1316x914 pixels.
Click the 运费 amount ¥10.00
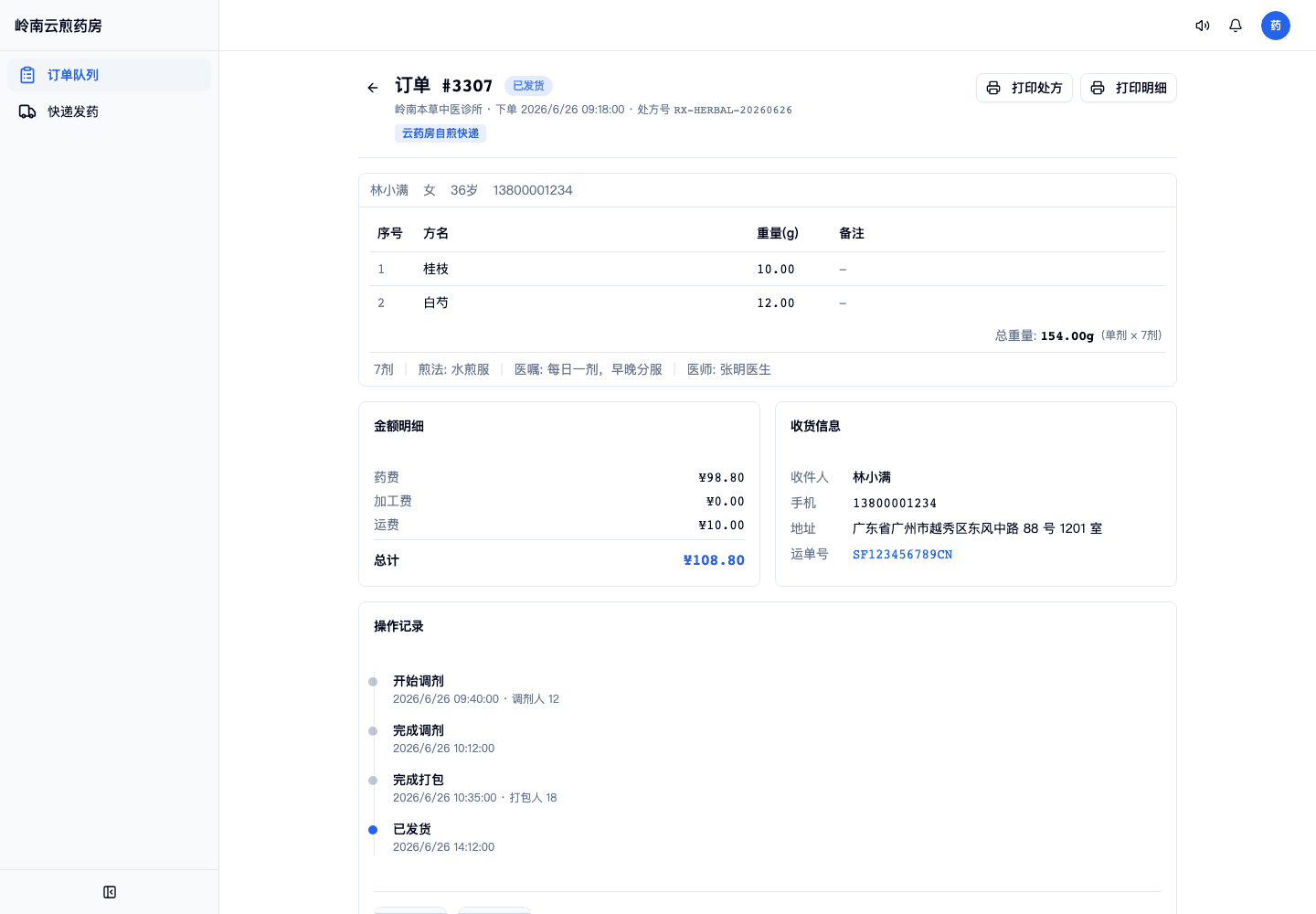(x=722, y=525)
